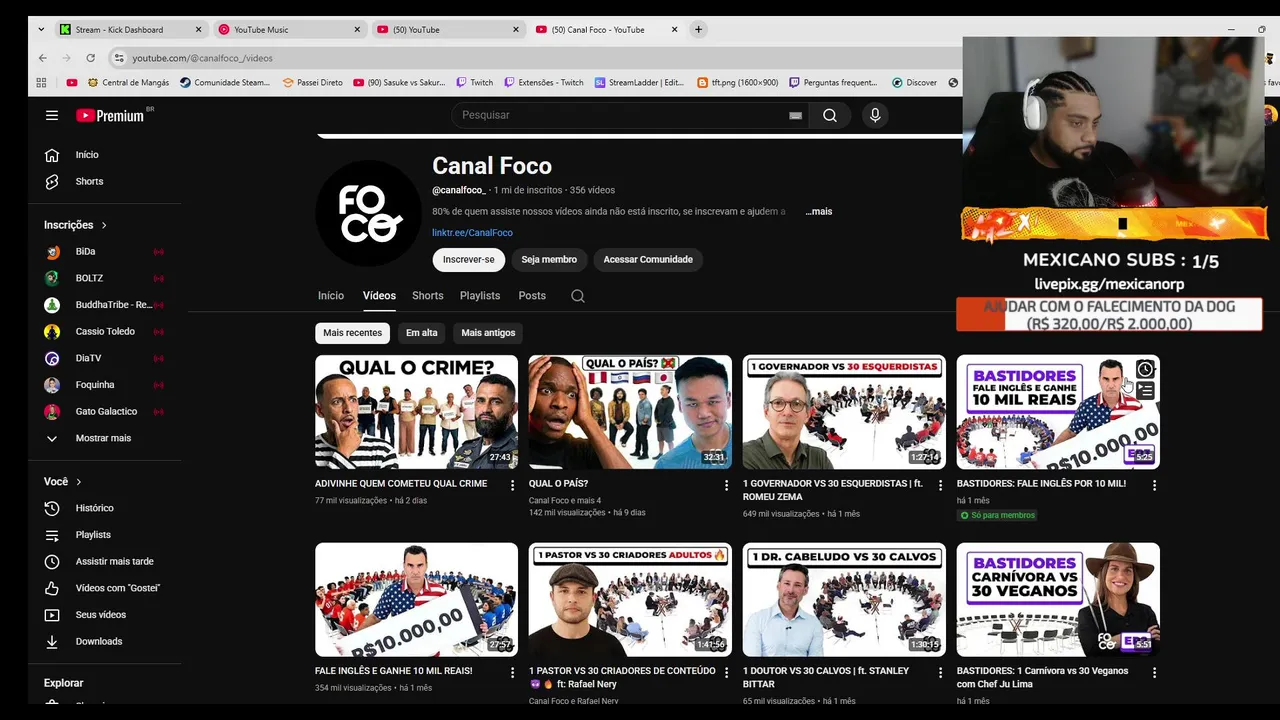Viewport: 1280px width, 720px height.
Task: Open Gato Galactico channel subscription
Action: (105, 412)
